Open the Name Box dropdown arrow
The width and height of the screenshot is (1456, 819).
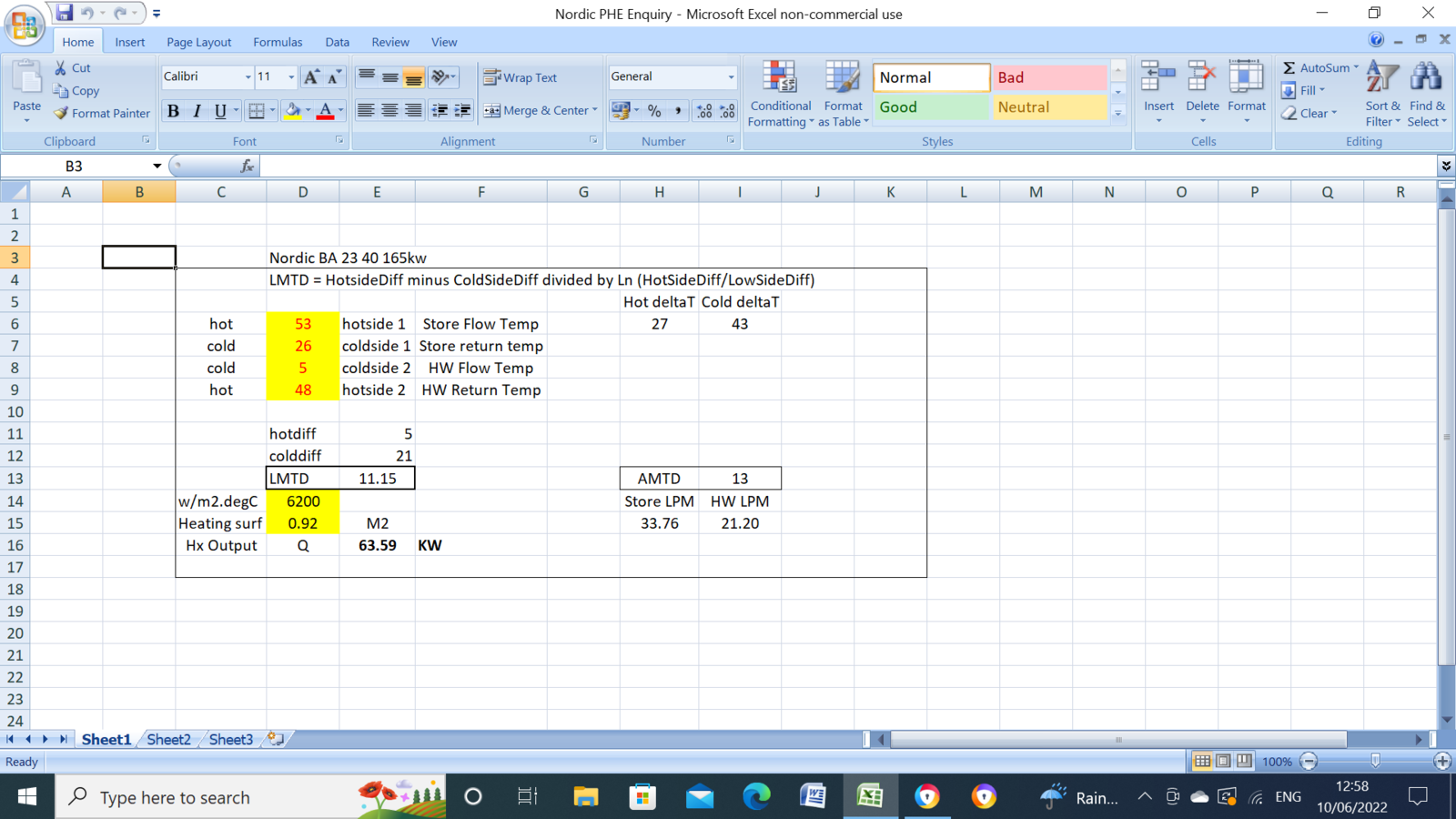pyautogui.click(x=157, y=166)
